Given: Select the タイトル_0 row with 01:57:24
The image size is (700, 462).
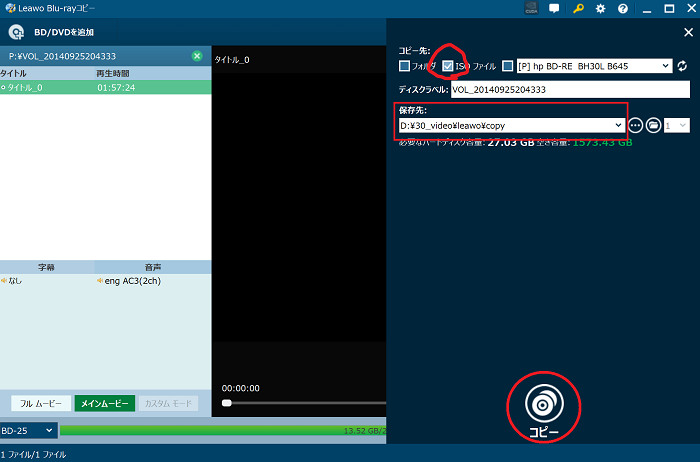Looking at the screenshot, I should tap(105, 87).
